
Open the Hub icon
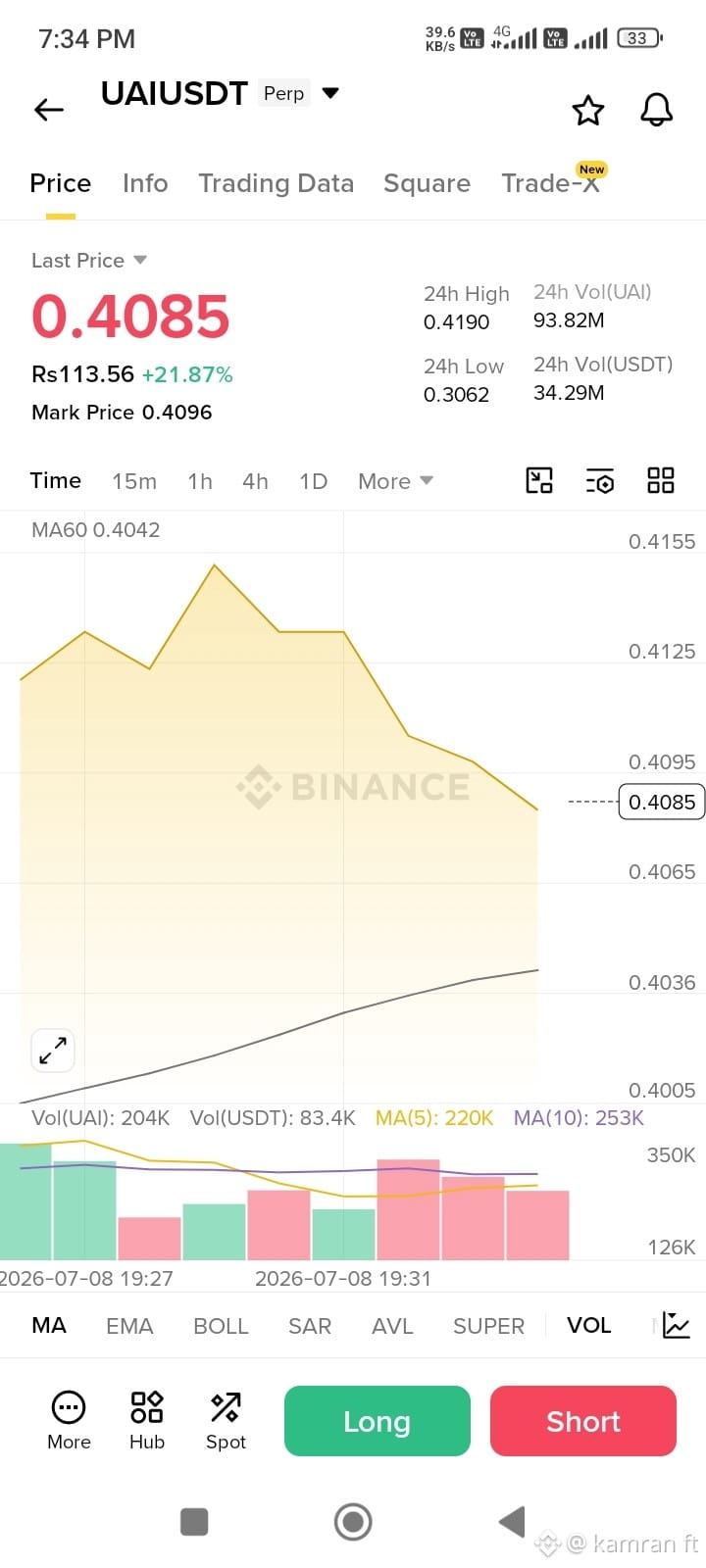pos(147,1420)
